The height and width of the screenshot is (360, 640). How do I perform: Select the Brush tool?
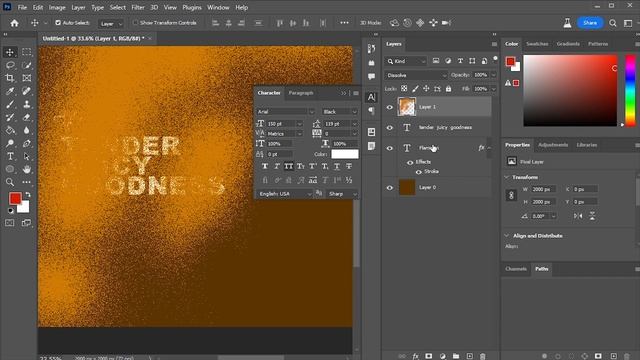10,104
